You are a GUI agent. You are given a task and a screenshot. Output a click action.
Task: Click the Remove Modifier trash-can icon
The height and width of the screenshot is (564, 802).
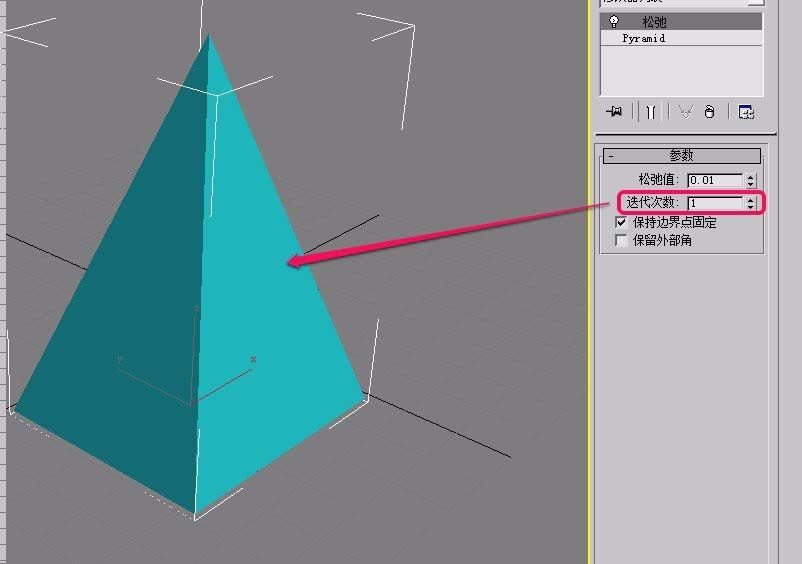click(x=709, y=111)
